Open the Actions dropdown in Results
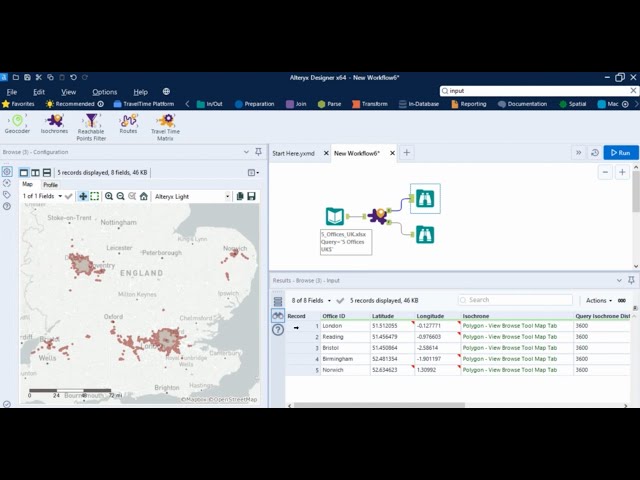The height and width of the screenshot is (480, 640). point(599,300)
